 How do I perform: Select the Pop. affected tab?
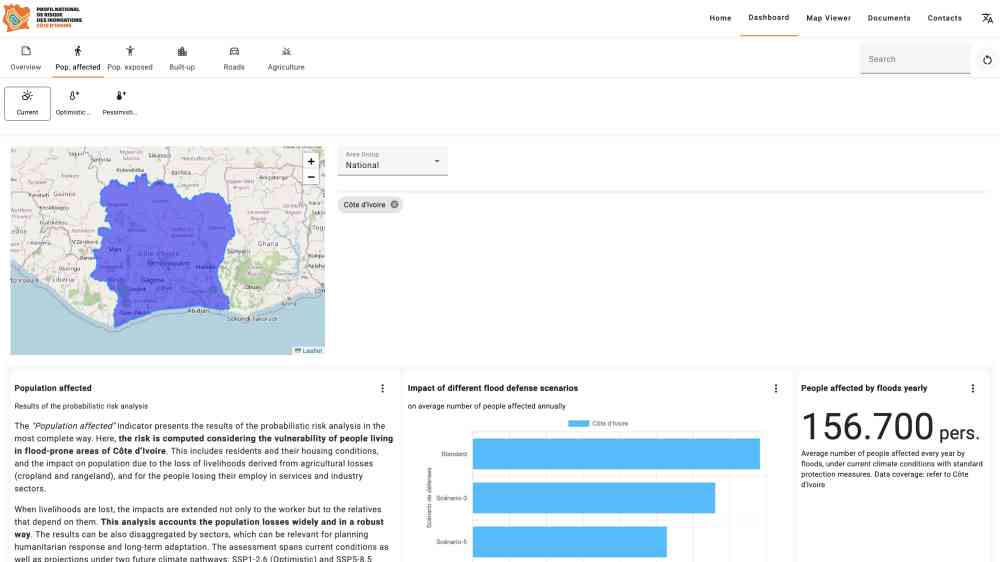point(78,58)
